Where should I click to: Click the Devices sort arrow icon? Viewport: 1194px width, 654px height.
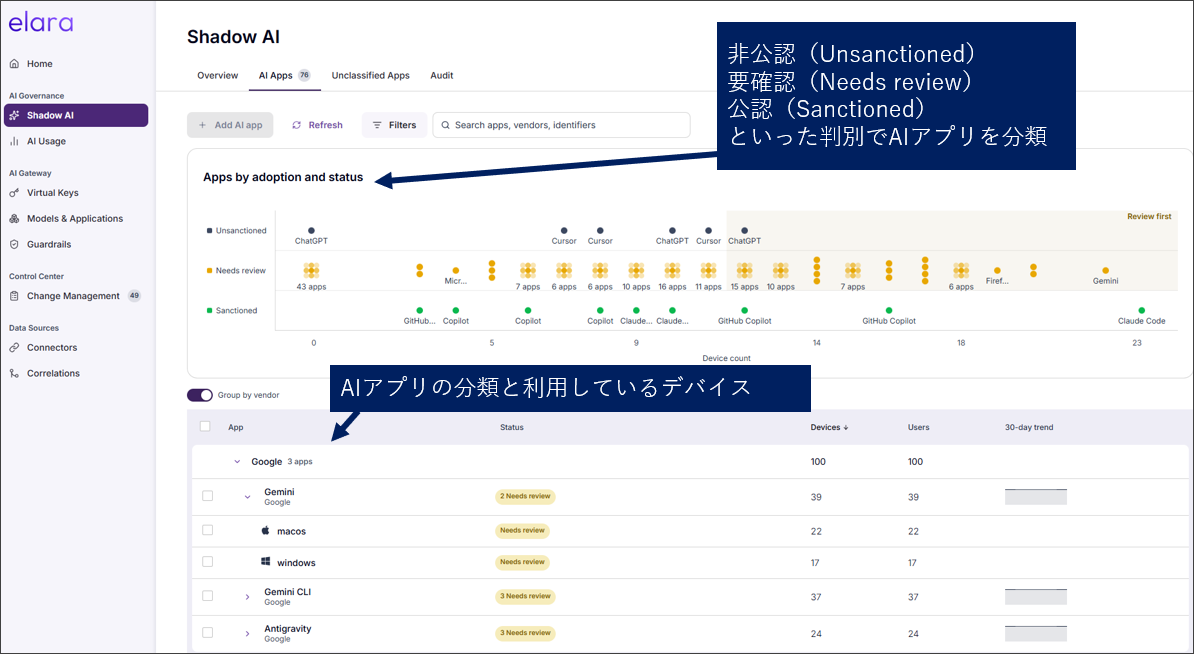(x=846, y=428)
